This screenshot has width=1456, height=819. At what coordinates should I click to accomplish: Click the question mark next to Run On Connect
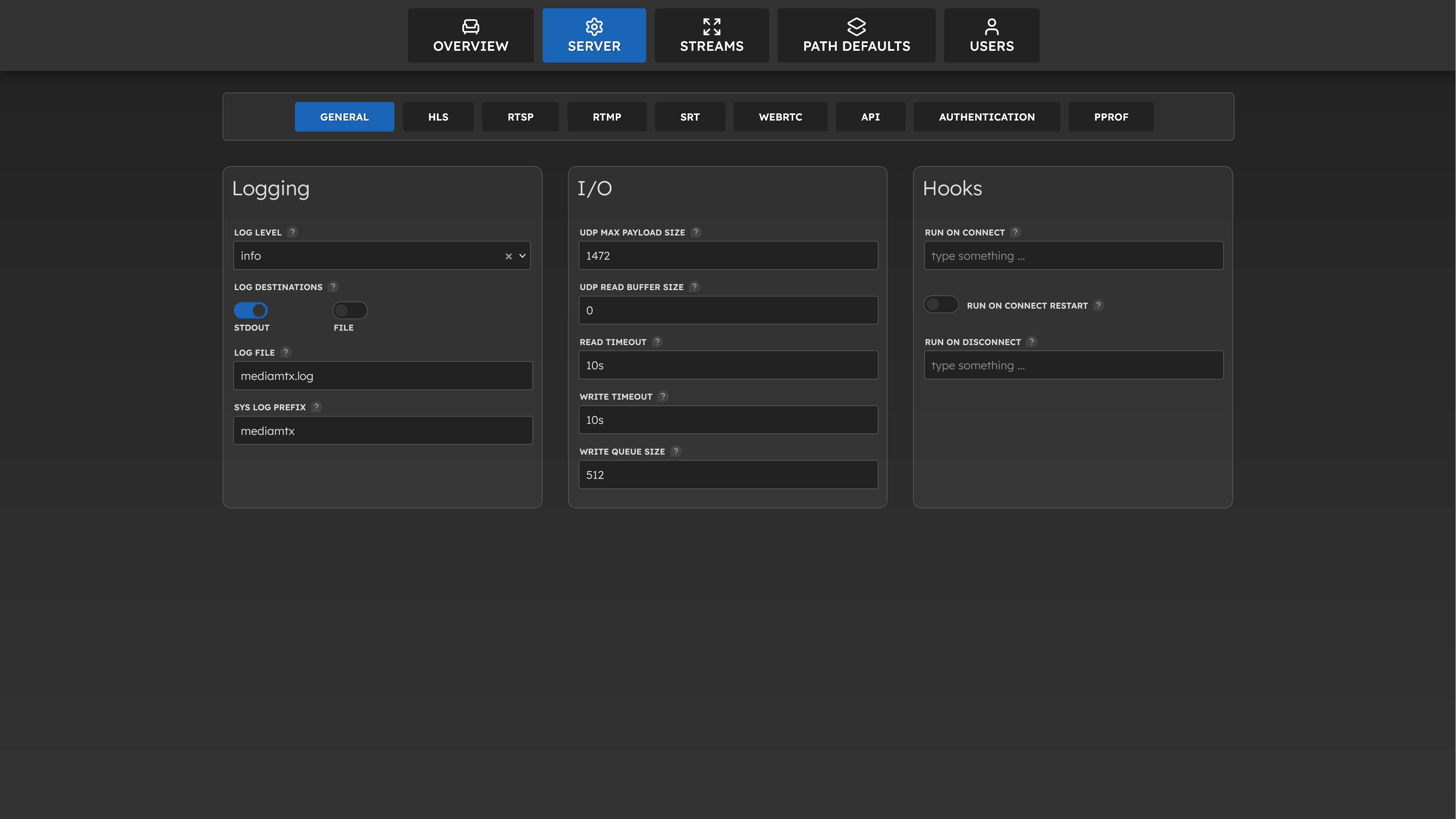[1015, 232]
